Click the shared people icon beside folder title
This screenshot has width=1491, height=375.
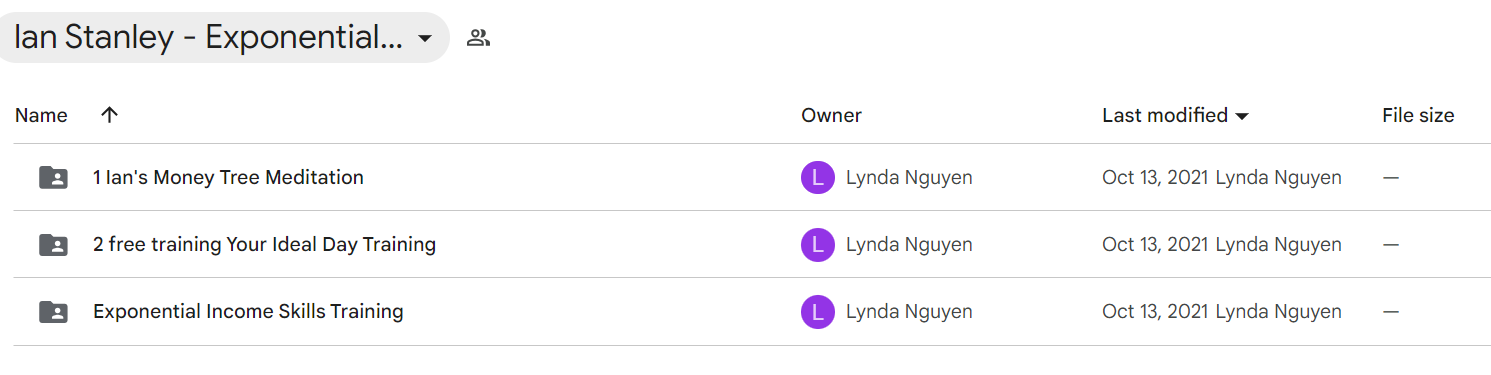[x=478, y=38]
